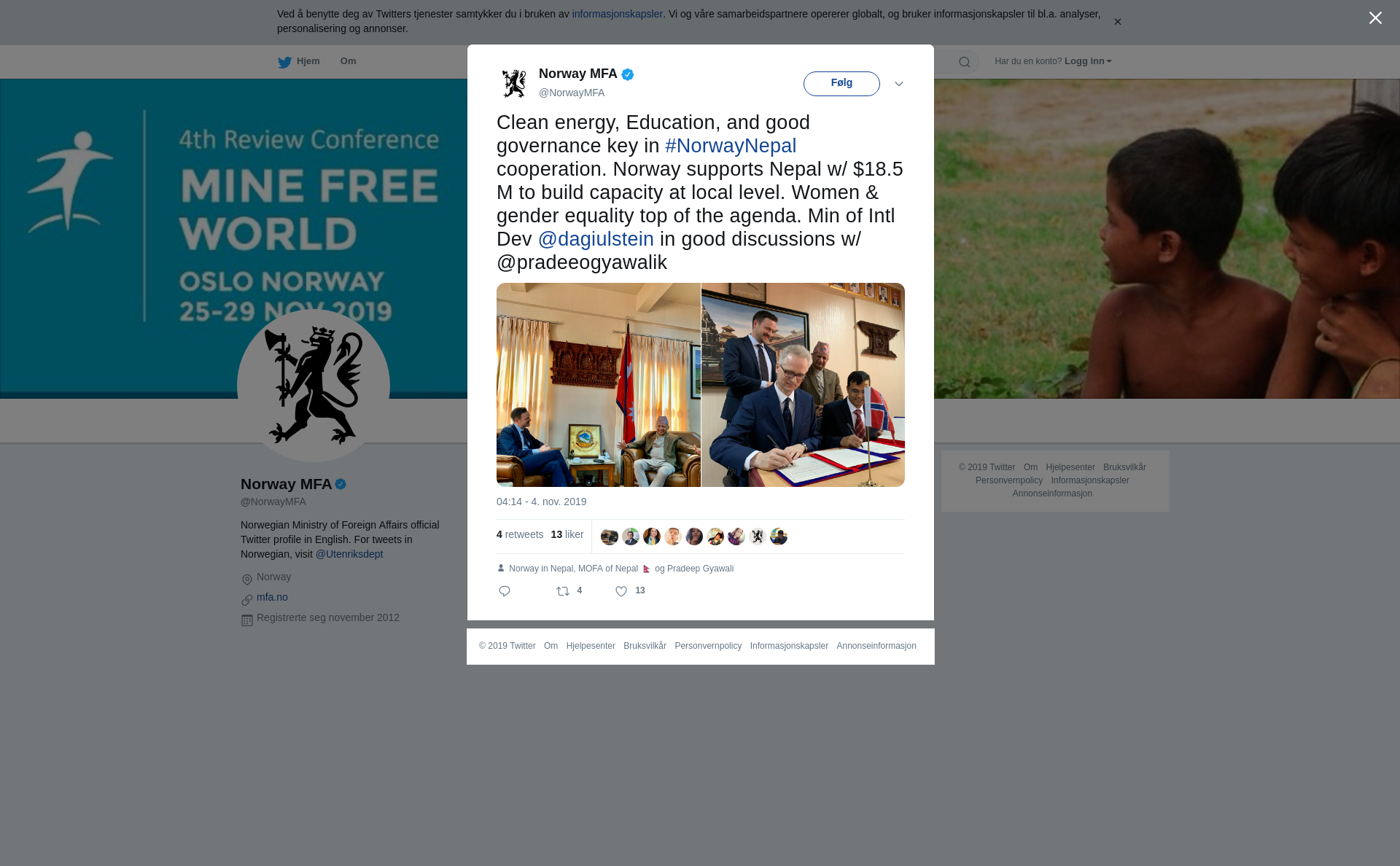
Task: Close the tweet overlay with the X
Action: [1375, 18]
